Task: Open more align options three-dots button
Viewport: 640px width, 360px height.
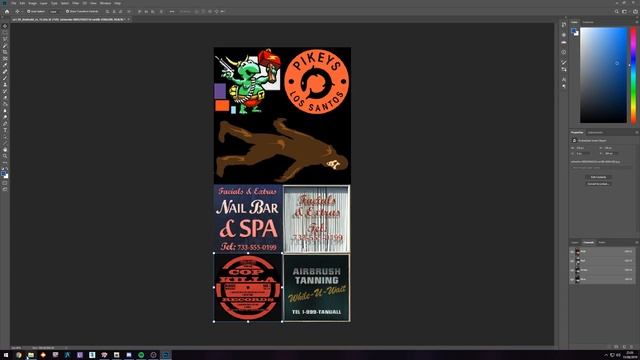Action: point(172,11)
